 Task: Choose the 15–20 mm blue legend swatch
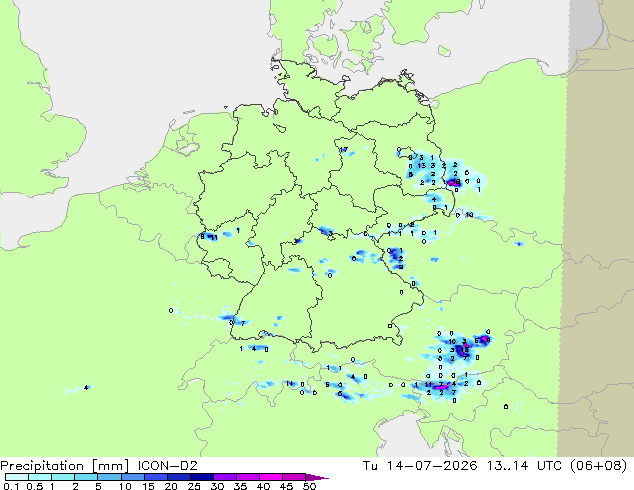(155, 477)
